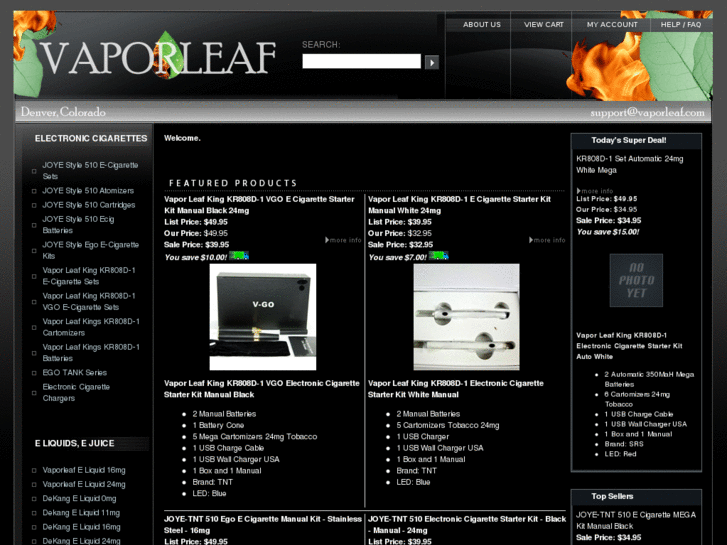Click the No Photo Yet placeholder image
727x545 pixels.
pos(636,280)
